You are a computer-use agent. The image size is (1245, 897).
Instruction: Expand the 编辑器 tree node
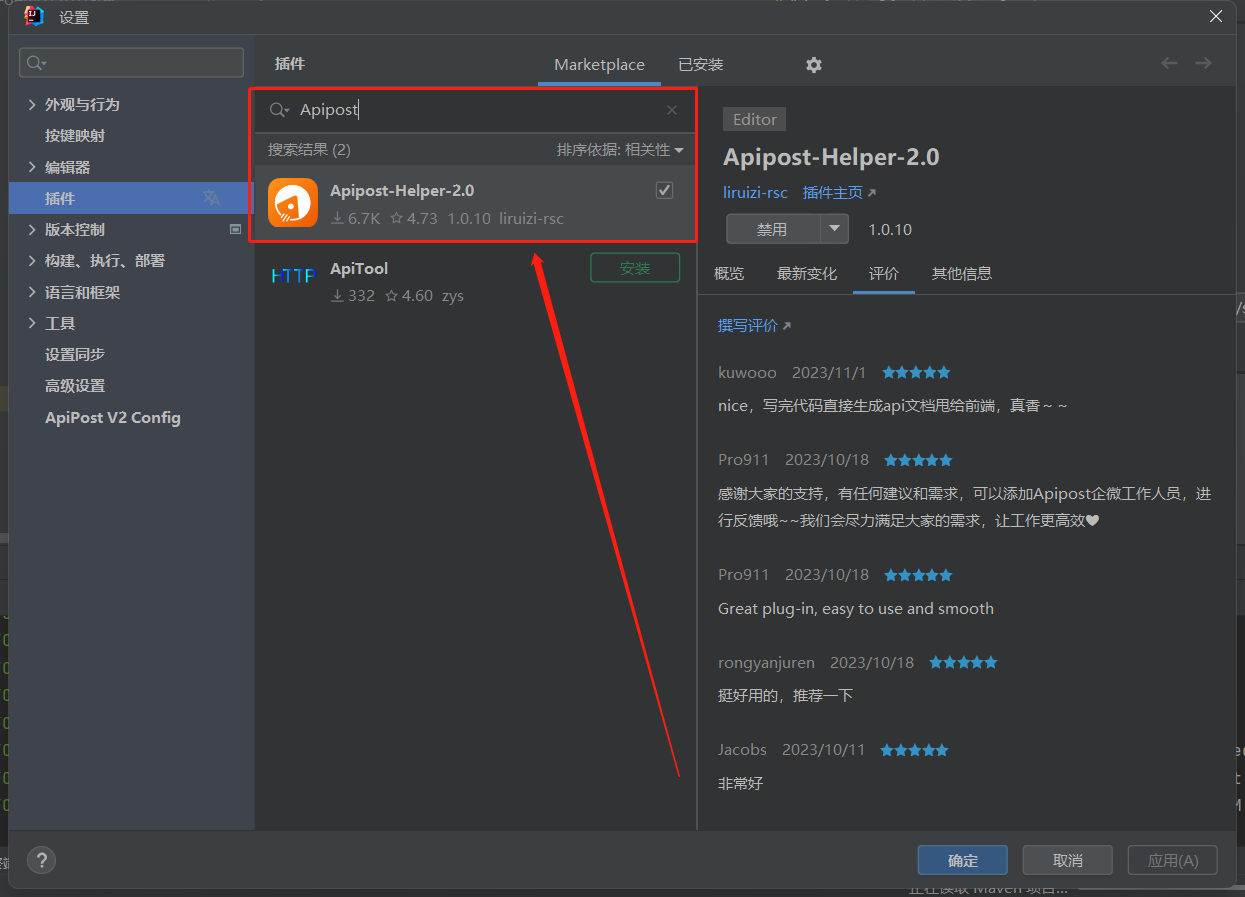click(x=32, y=167)
